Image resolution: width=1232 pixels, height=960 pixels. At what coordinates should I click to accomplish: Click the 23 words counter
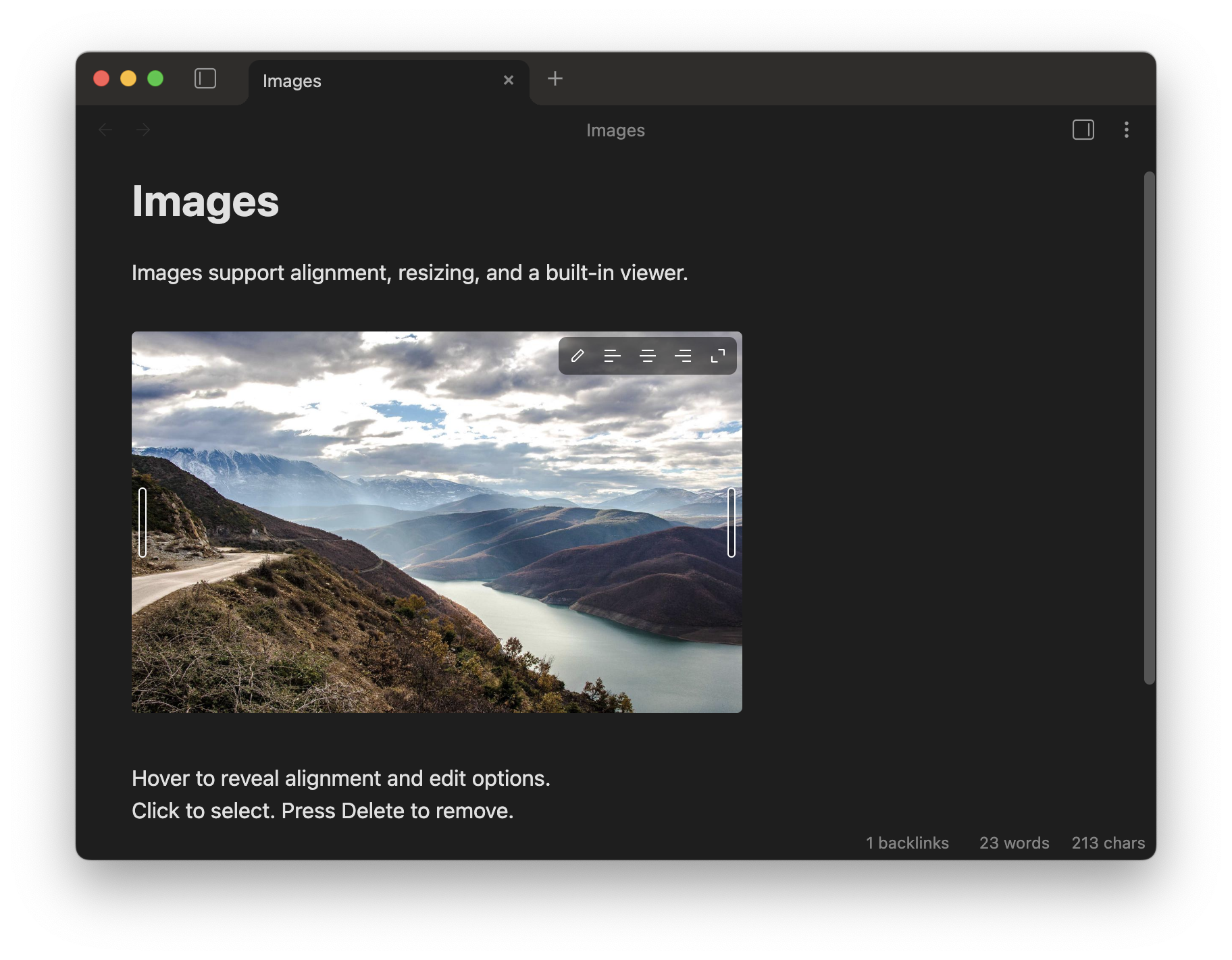click(1014, 843)
